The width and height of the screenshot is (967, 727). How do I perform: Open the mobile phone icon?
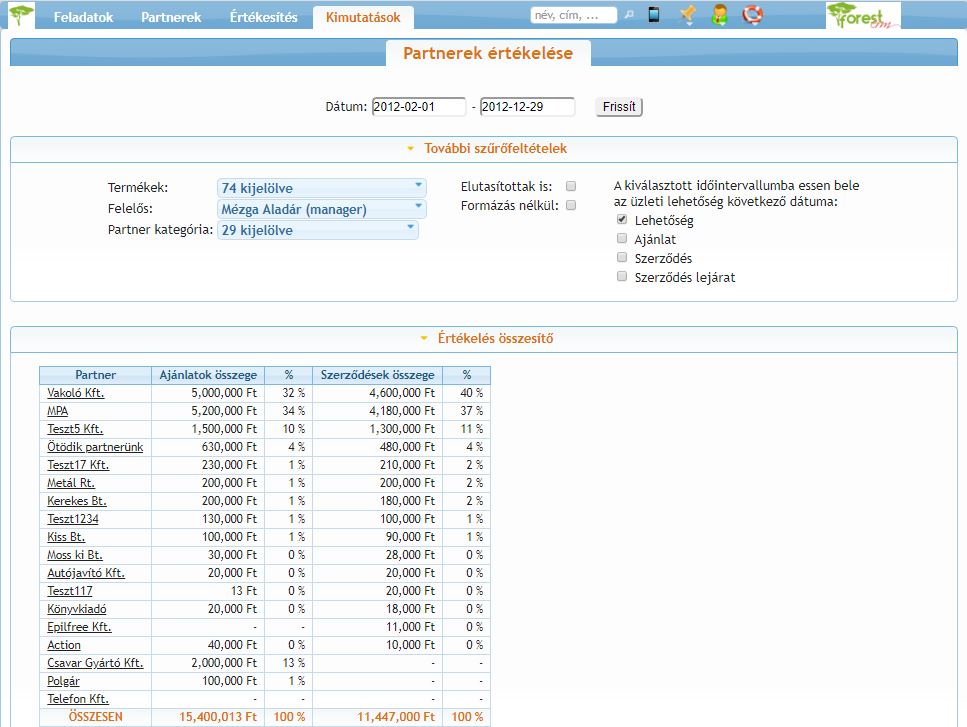click(654, 15)
